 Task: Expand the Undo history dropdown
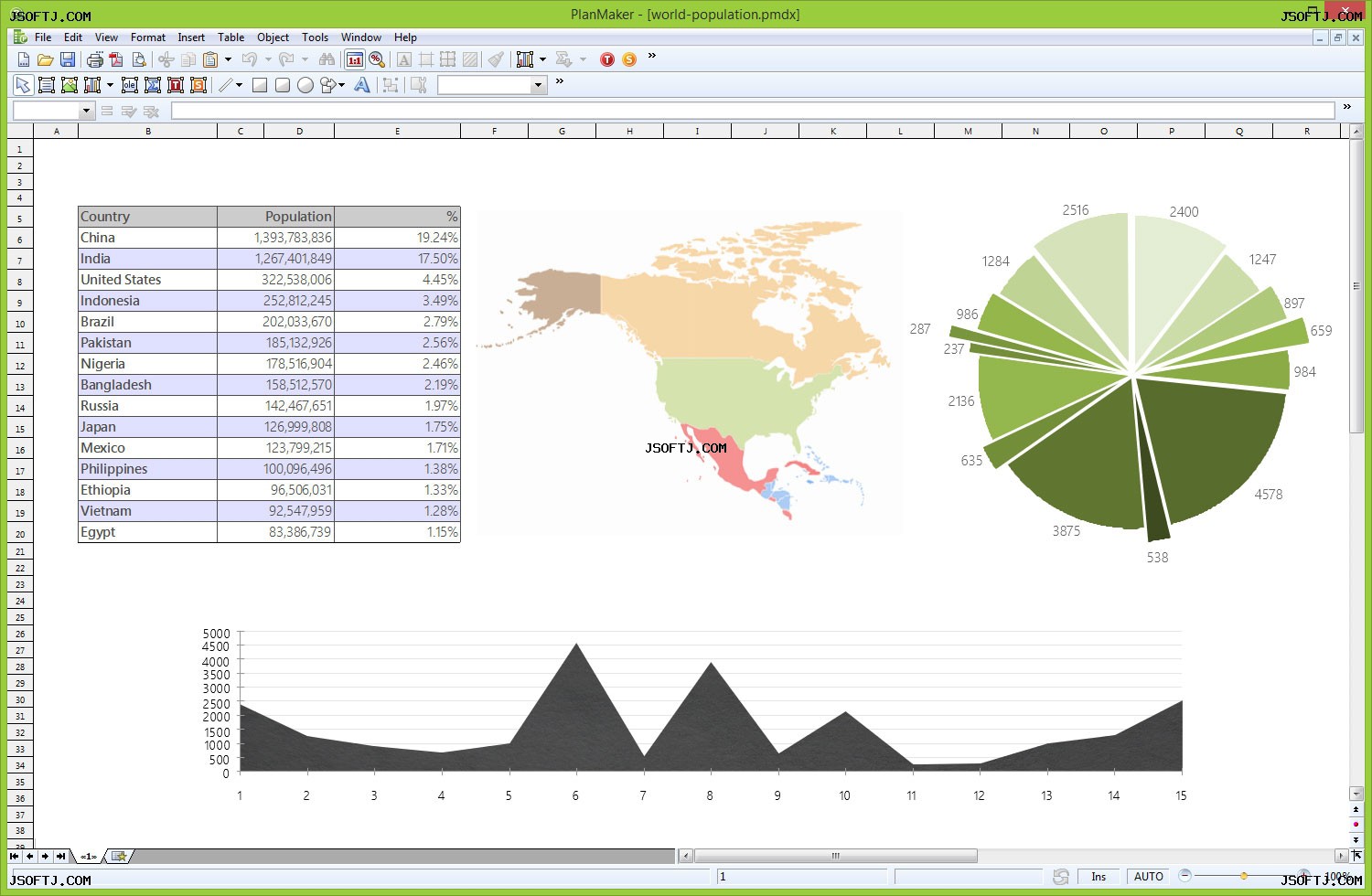(268, 59)
